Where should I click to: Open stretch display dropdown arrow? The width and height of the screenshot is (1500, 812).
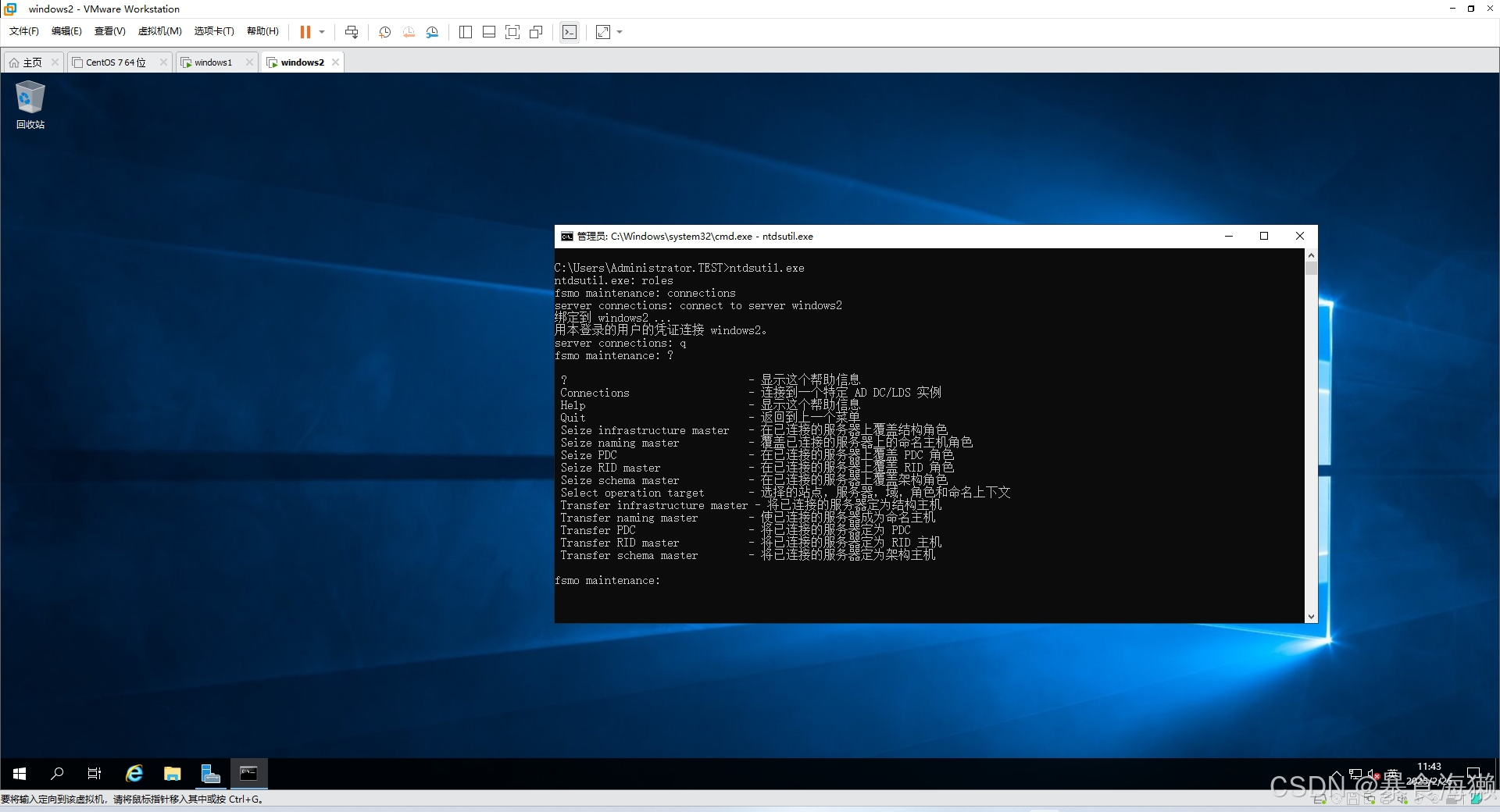pyautogui.click(x=620, y=32)
